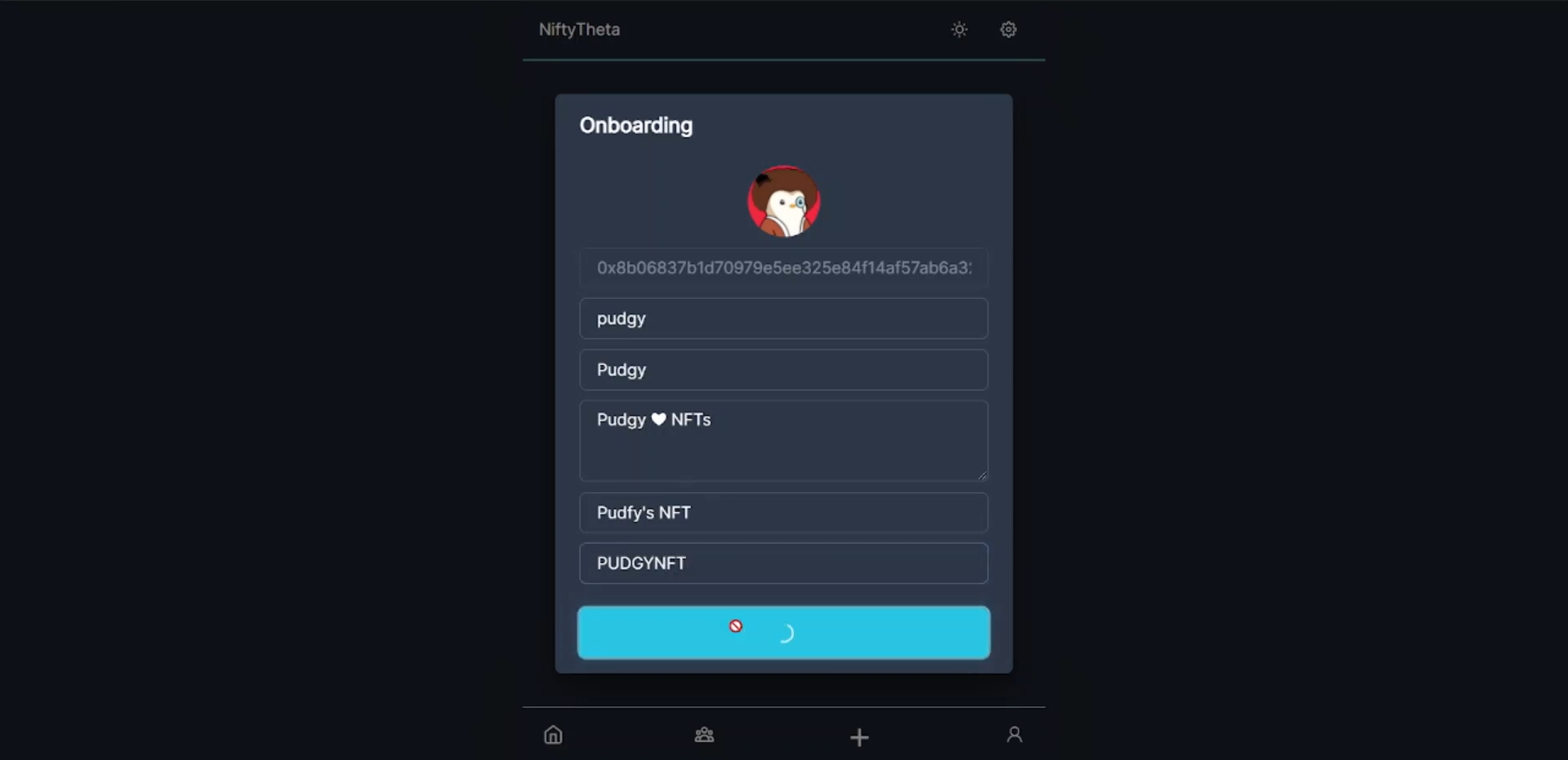Click the cyan loading submit button
Viewport: 1568px width, 760px height.
[x=784, y=633]
